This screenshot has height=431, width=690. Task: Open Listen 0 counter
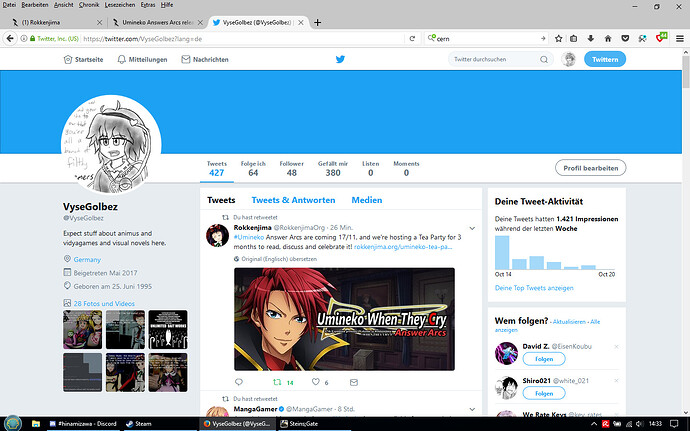(371, 169)
